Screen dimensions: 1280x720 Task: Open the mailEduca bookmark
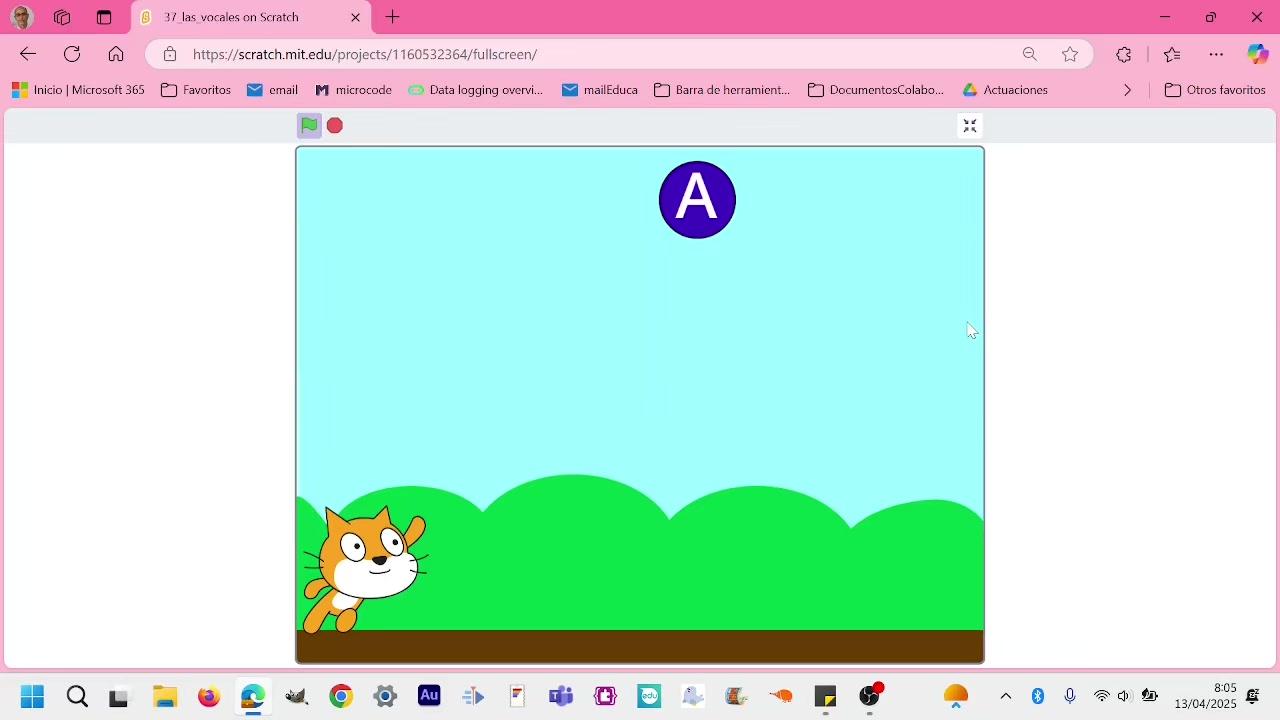[600, 90]
